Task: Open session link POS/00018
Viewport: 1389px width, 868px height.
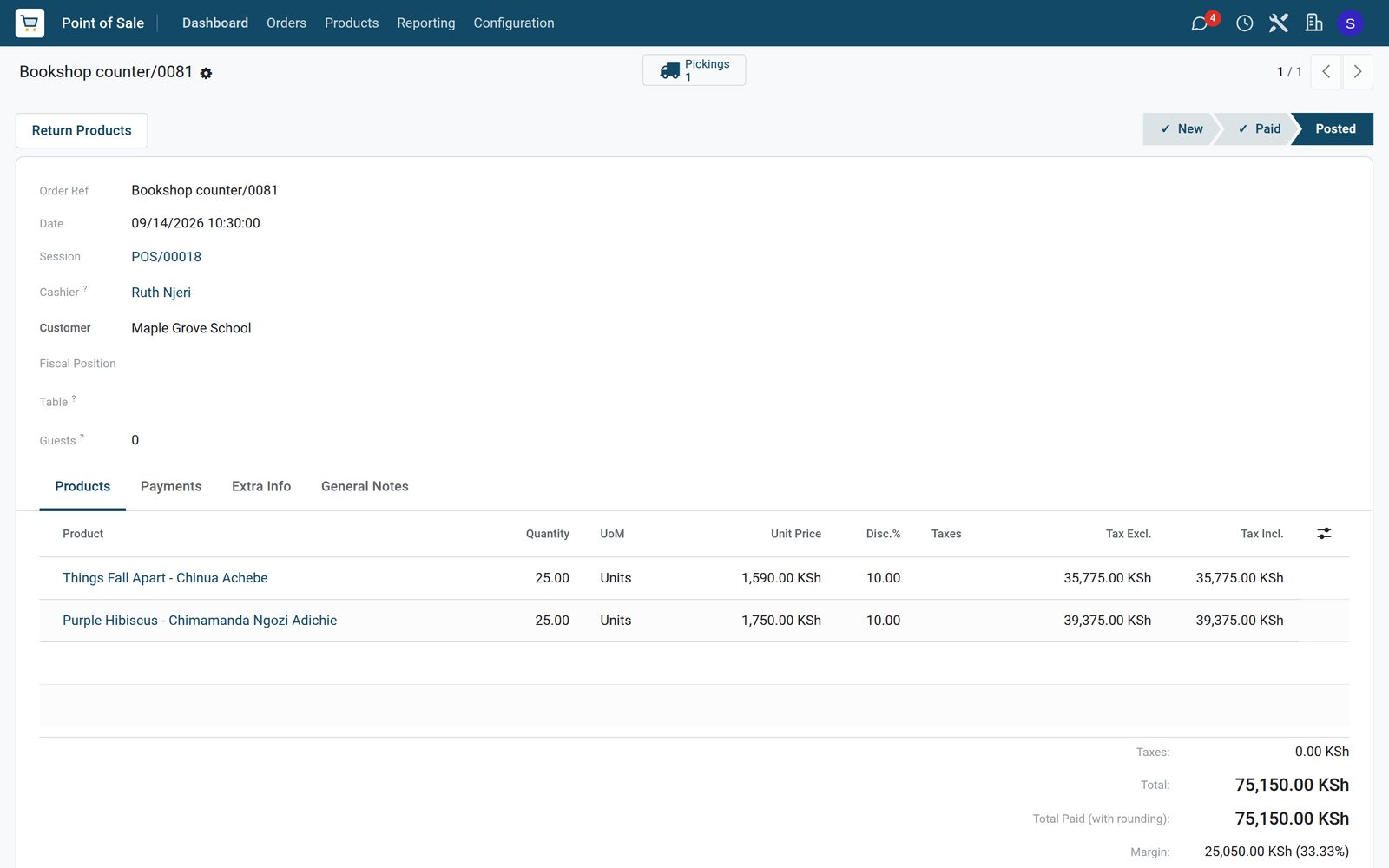Action: 167,257
